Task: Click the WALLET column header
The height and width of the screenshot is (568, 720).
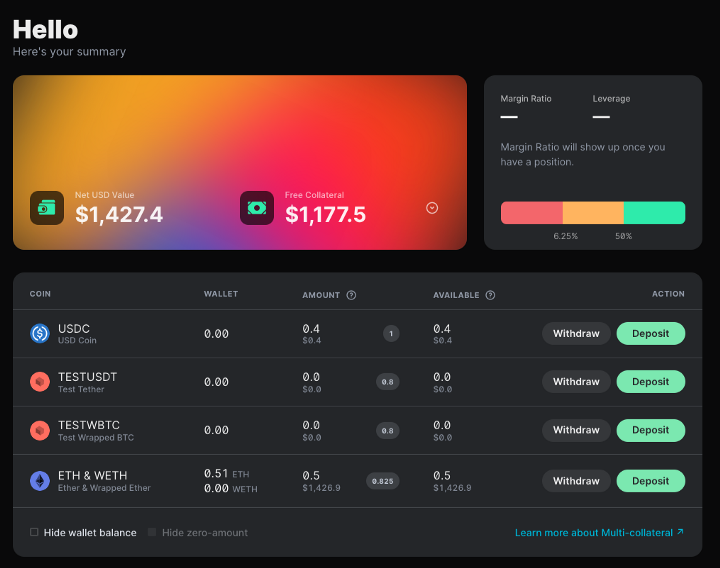Action: pos(221,294)
